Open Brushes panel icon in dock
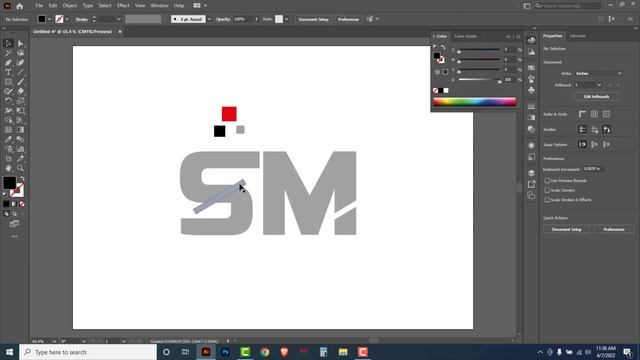 coord(531,79)
